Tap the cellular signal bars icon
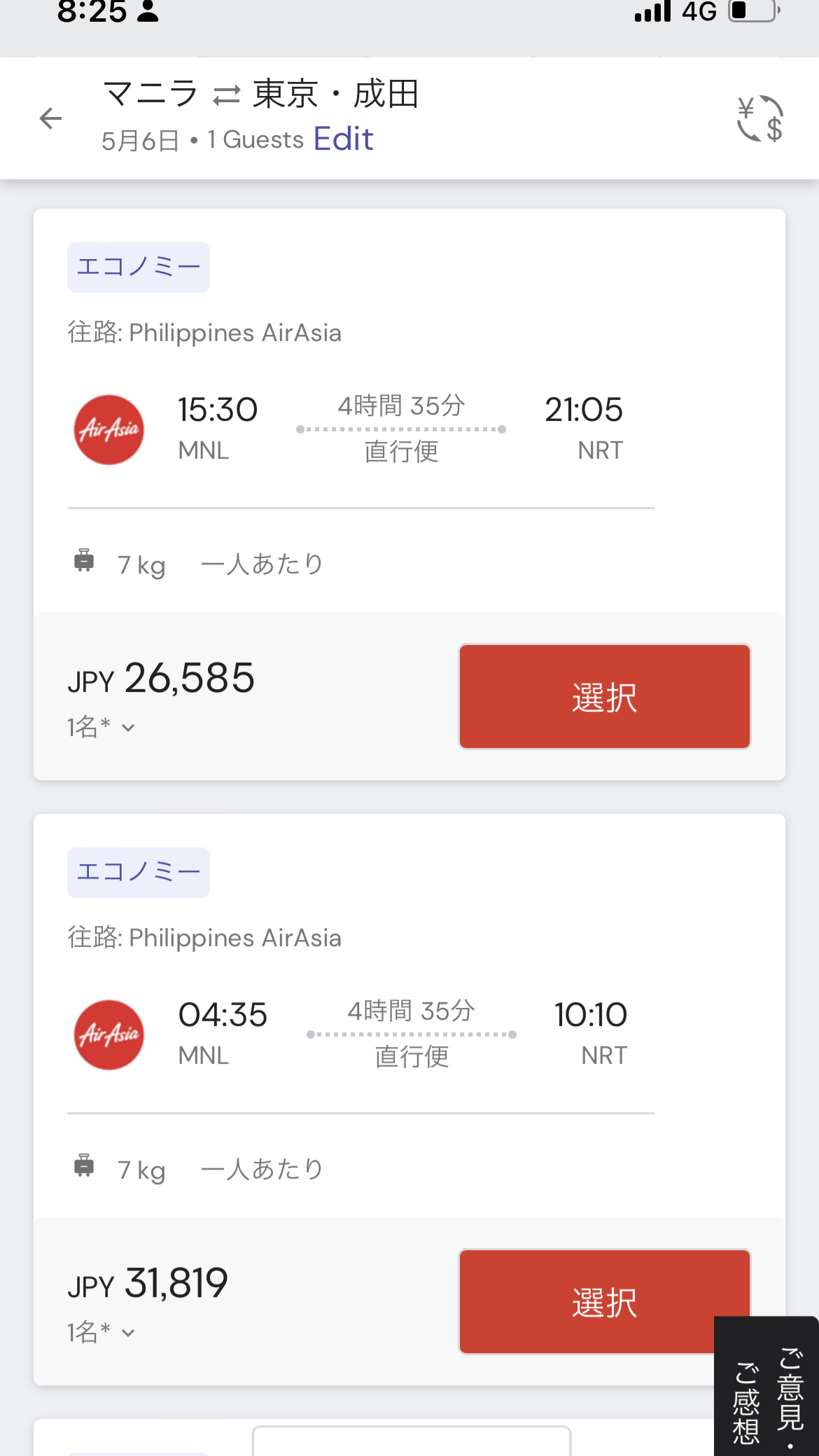Screen dimensions: 819x1456 (x=652, y=11)
